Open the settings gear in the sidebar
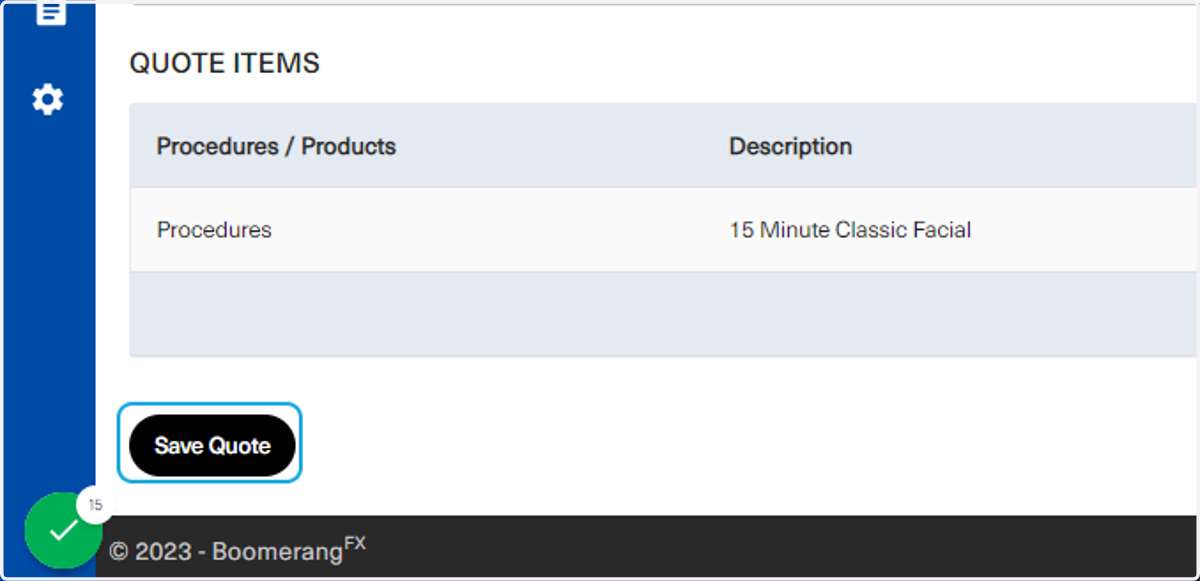This screenshot has height=581, width=1200. (47, 99)
